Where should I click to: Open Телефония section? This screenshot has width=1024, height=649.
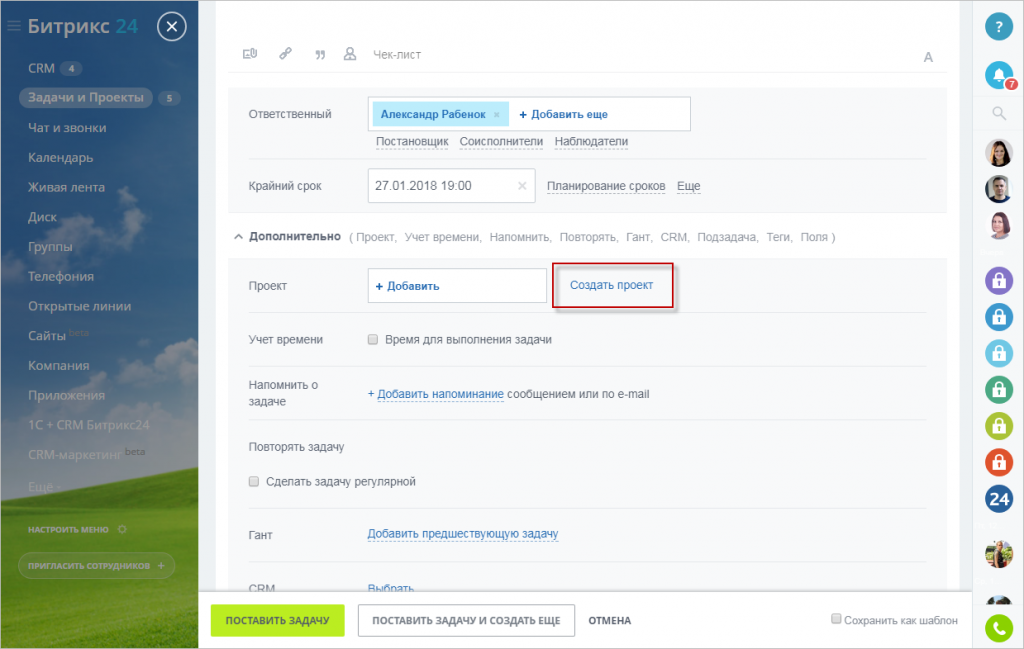tap(61, 277)
